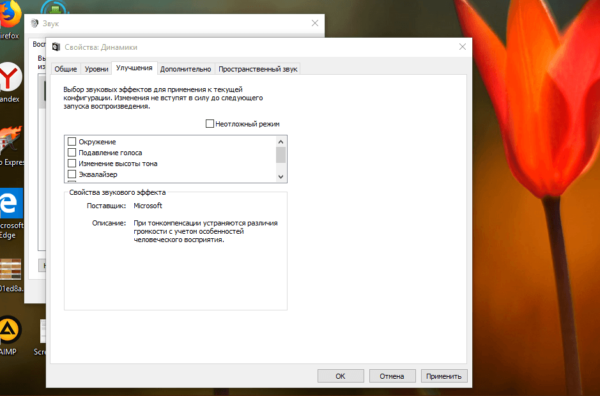
Task: Click Свойства звукового эффекта group title
Action: pyautogui.click(x=117, y=192)
